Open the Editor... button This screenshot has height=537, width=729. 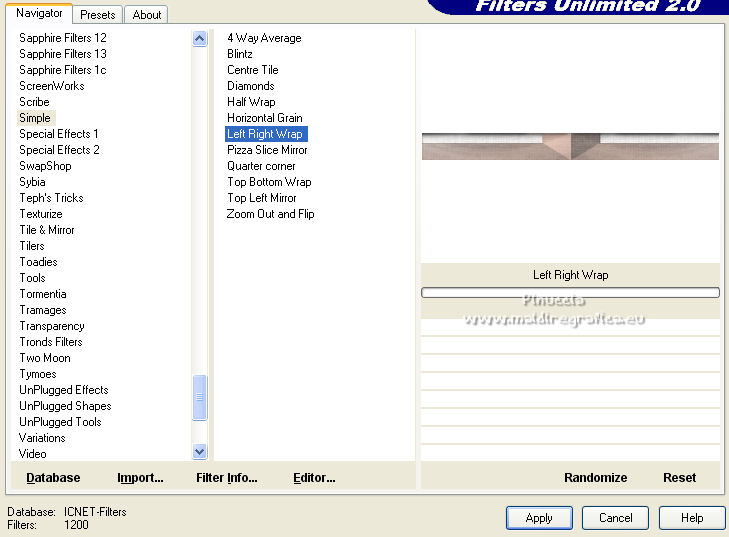(314, 477)
